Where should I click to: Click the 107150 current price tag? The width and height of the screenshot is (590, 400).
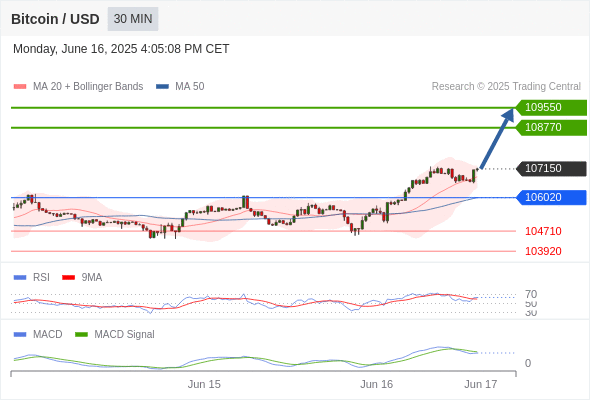pos(551,169)
